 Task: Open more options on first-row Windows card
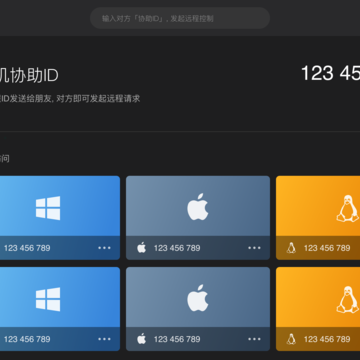click(104, 248)
